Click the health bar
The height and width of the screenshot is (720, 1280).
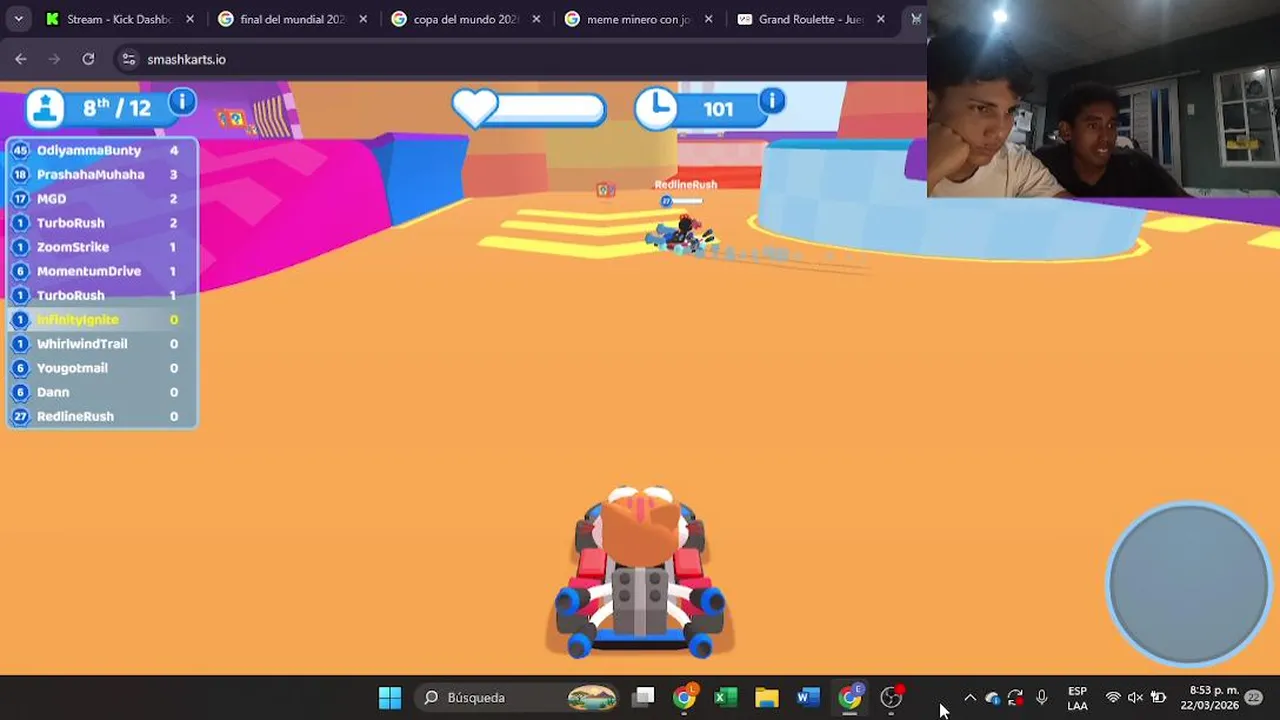pos(548,109)
